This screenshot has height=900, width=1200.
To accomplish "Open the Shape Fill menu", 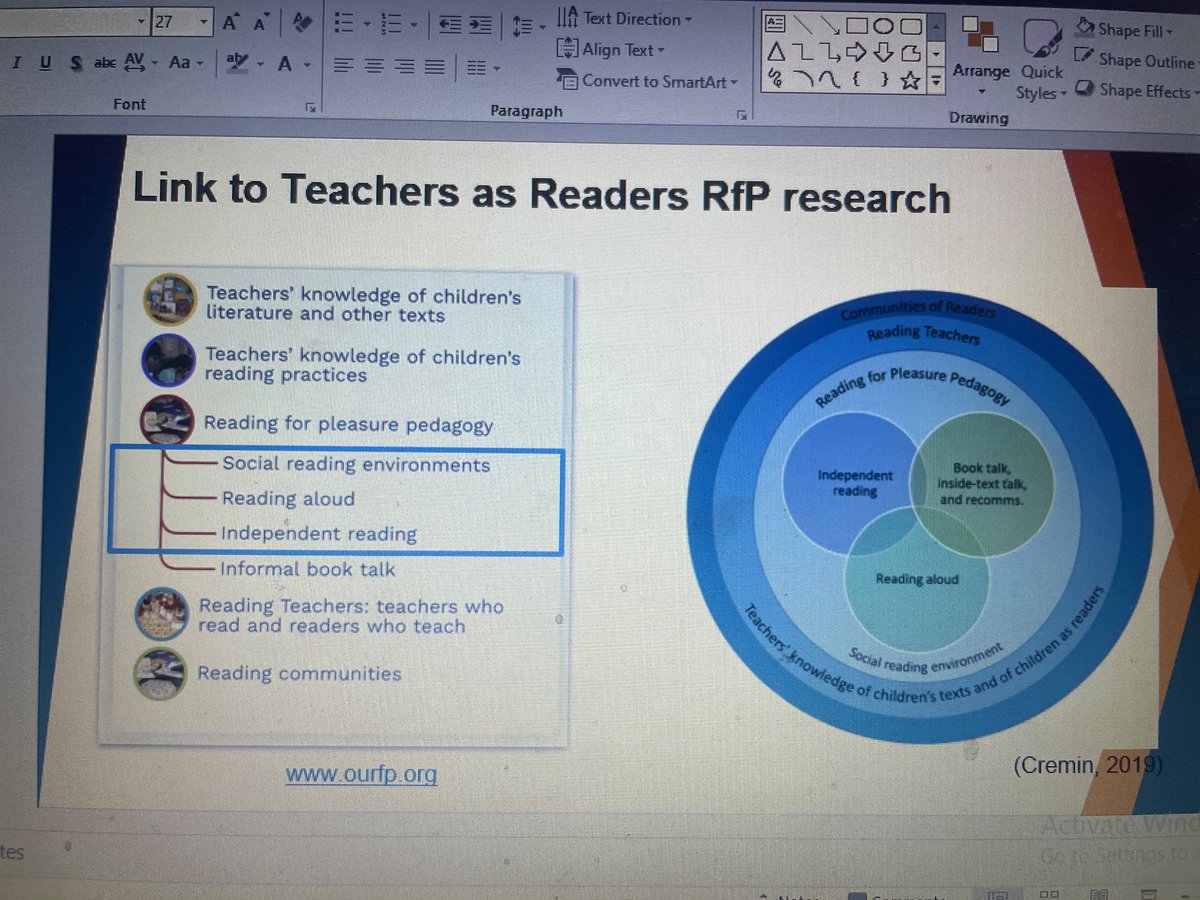I will click(x=1125, y=29).
